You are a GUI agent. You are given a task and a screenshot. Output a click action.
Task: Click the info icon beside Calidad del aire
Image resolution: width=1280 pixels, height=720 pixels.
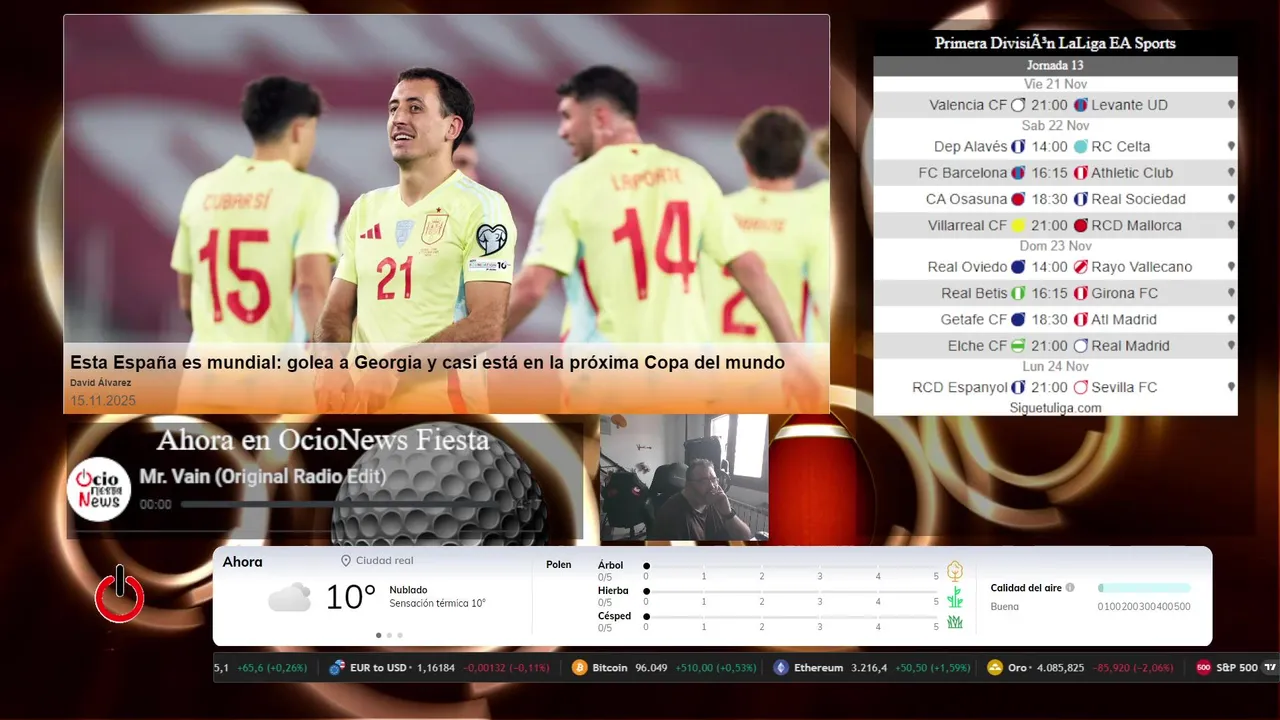tap(1070, 588)
